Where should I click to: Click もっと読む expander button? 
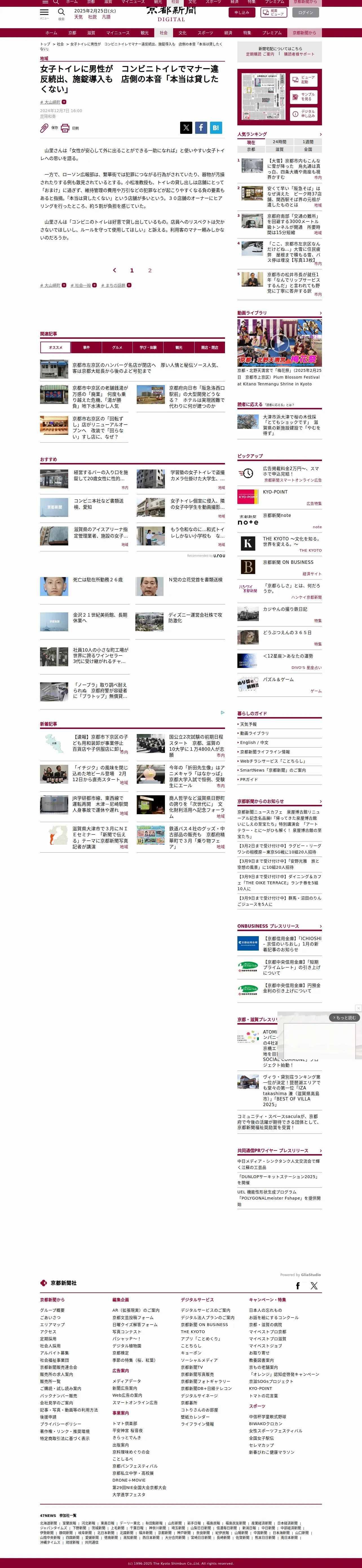coord(345,1017)
